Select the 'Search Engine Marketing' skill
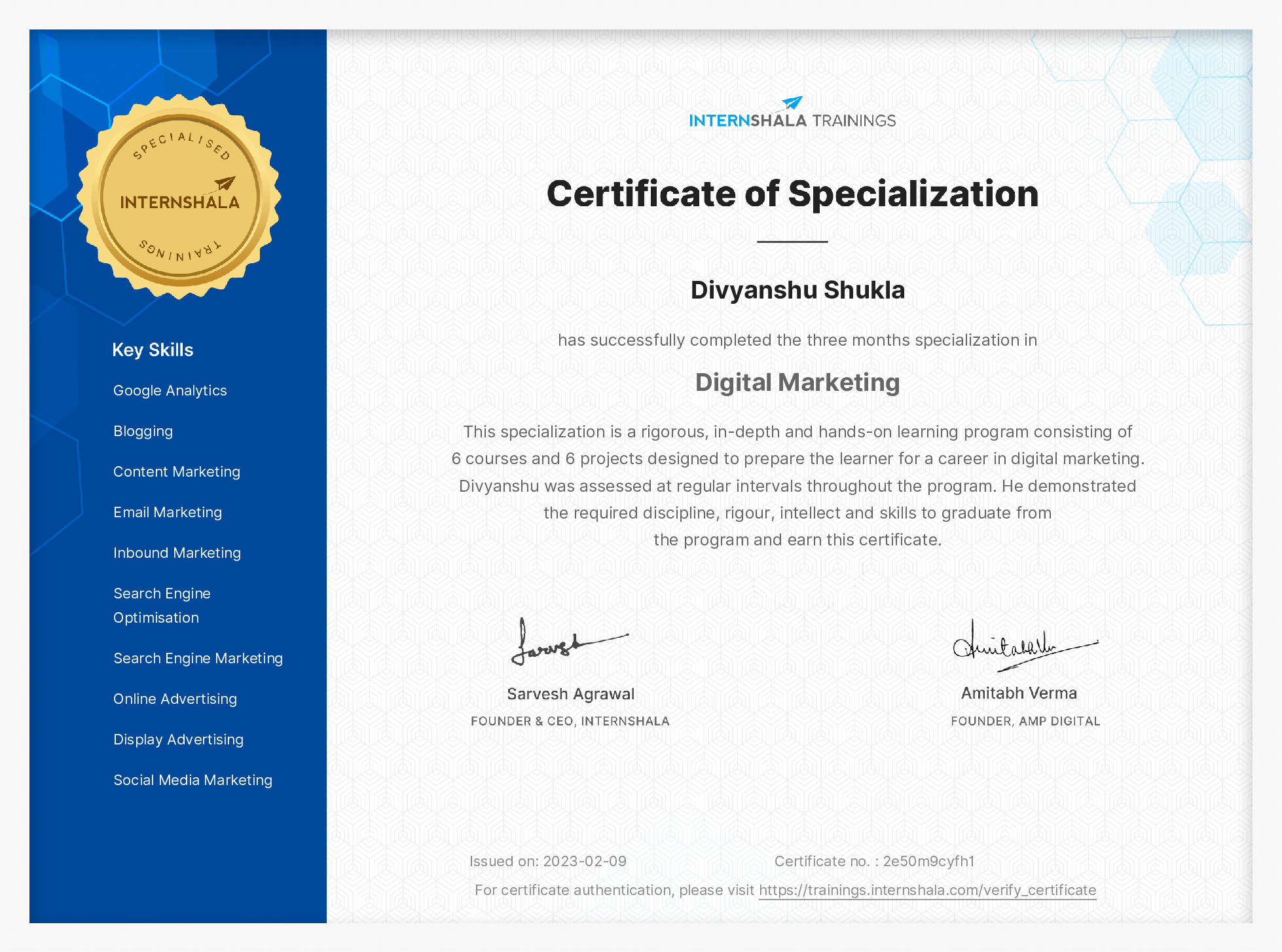 pyautogui.click(x=198, y=658)
